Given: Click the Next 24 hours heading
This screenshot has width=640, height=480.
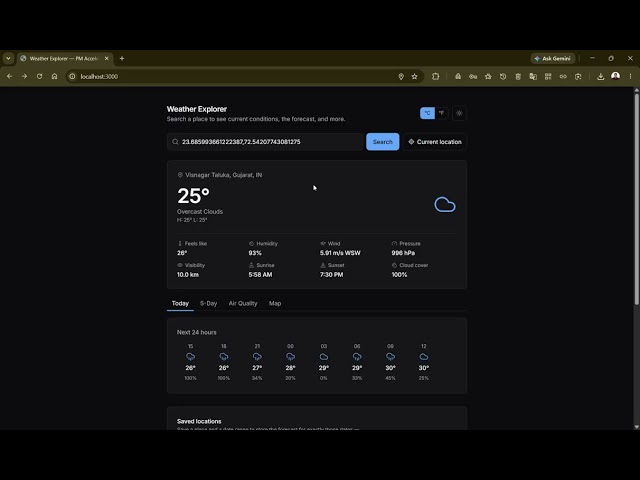Looking at the screenshot, I should click(x=197, y=332).
